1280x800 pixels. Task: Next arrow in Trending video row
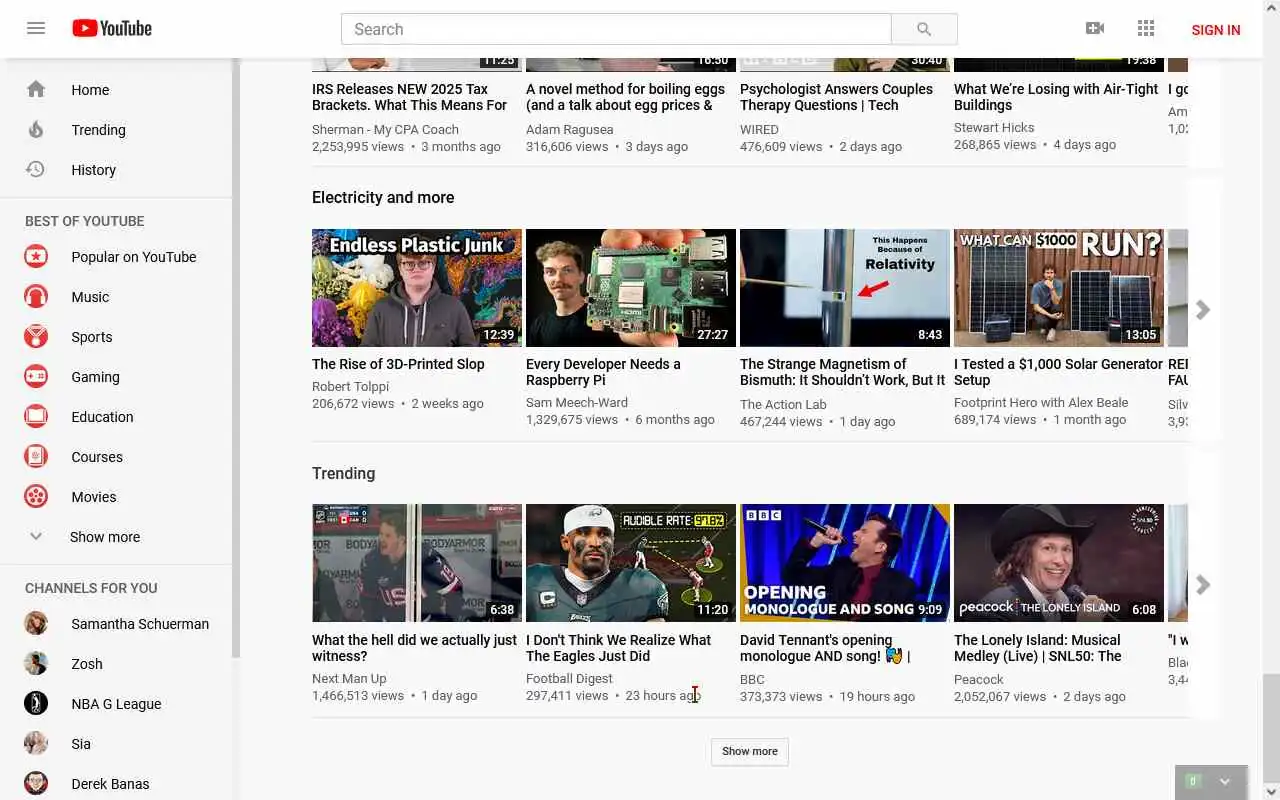1203,585
